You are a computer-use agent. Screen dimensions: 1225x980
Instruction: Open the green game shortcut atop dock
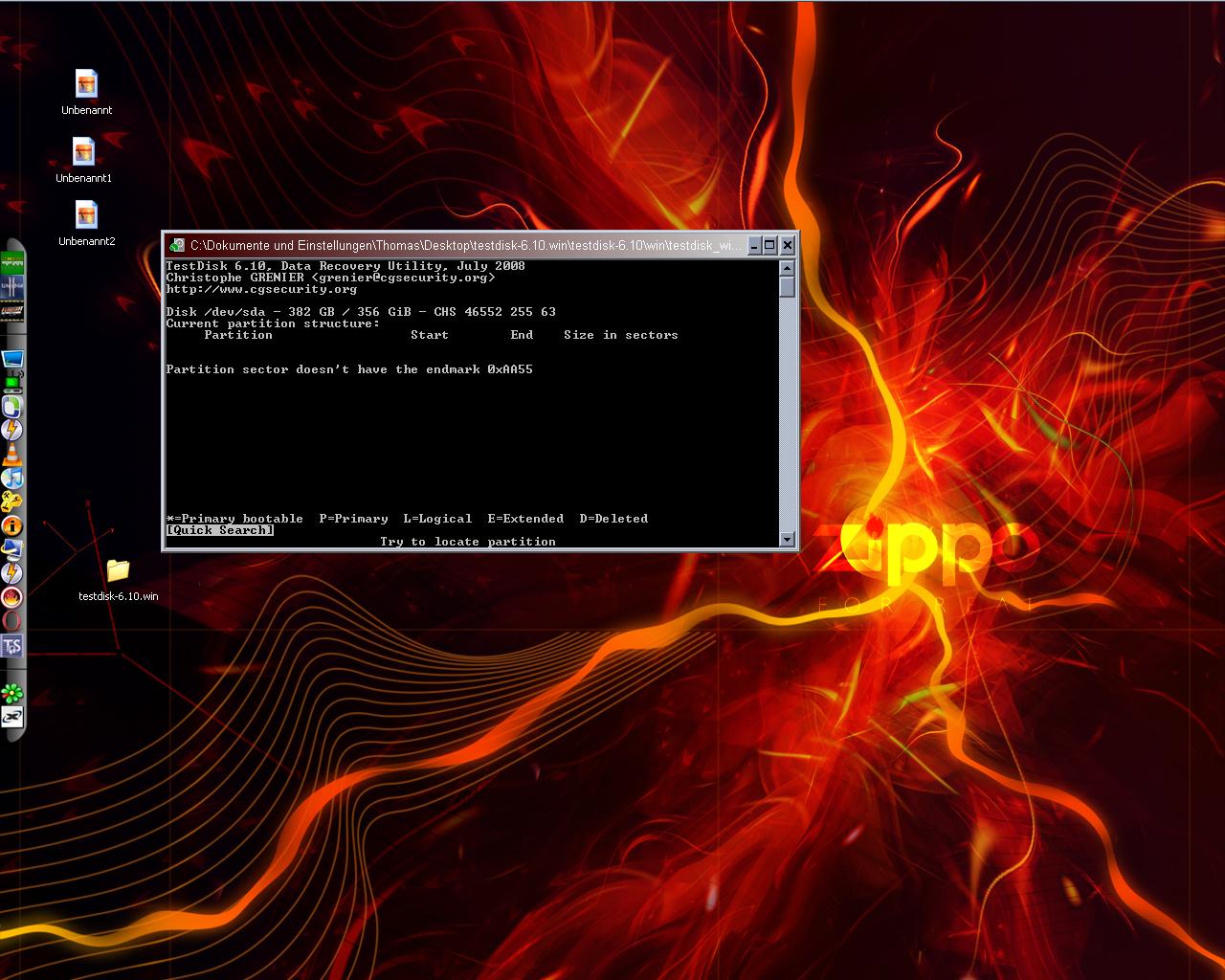tap(12, 262)
